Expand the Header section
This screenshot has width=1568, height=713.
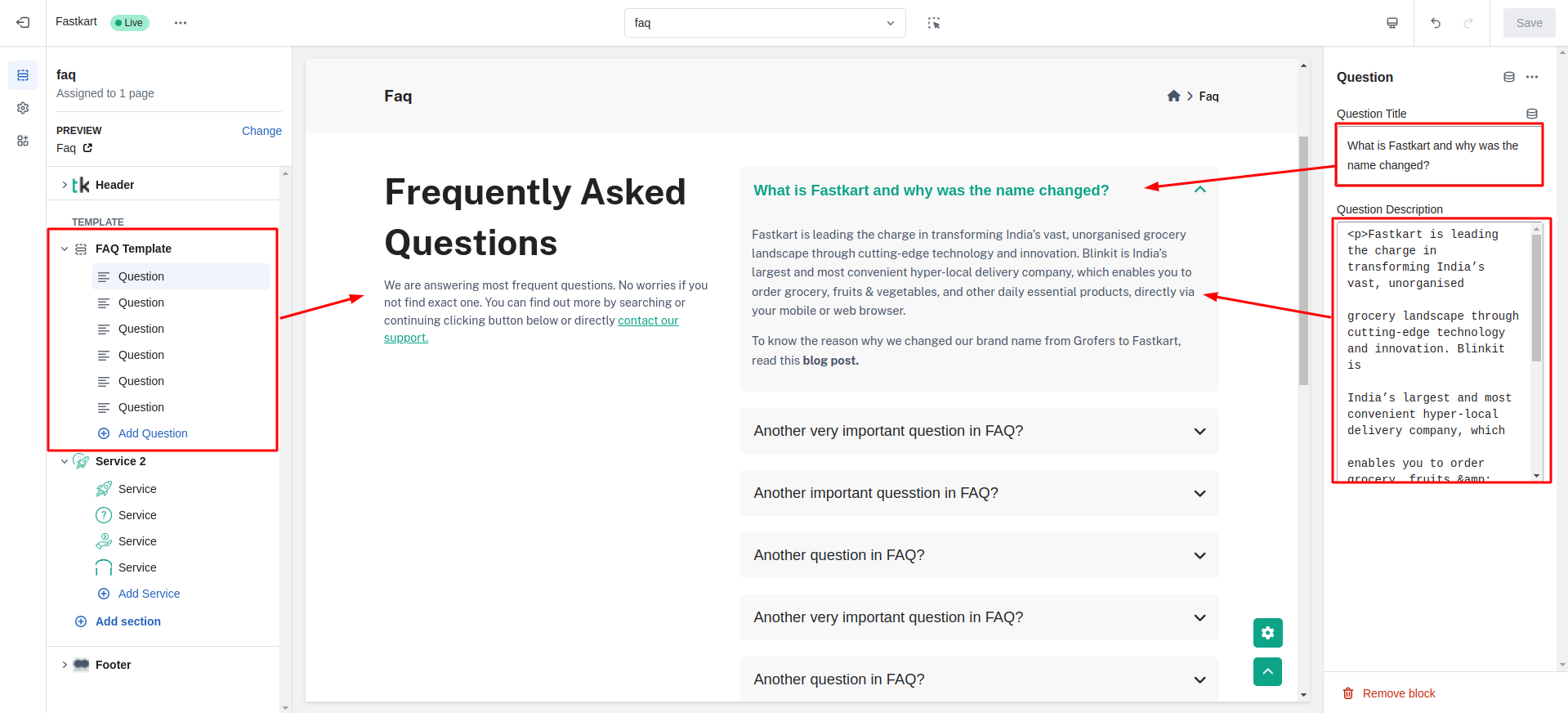65,185
